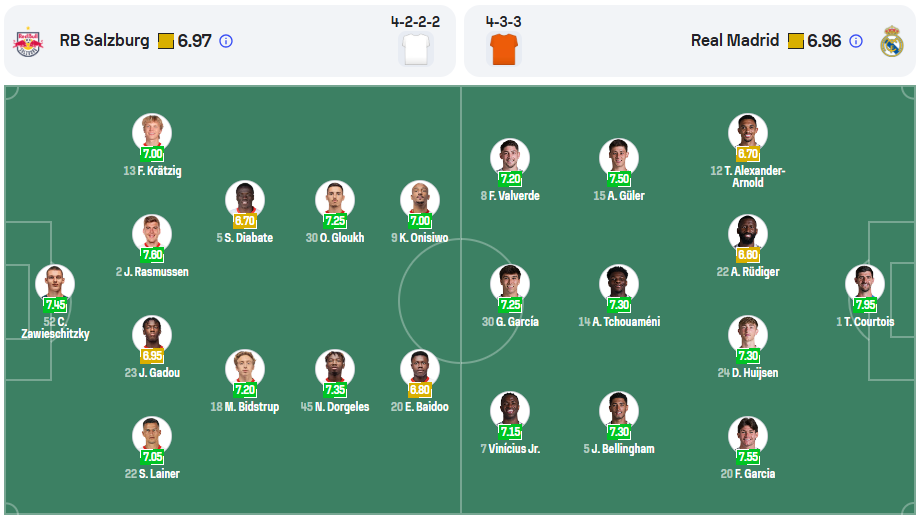Open T. Courtois player avatar

coord(865,283)
